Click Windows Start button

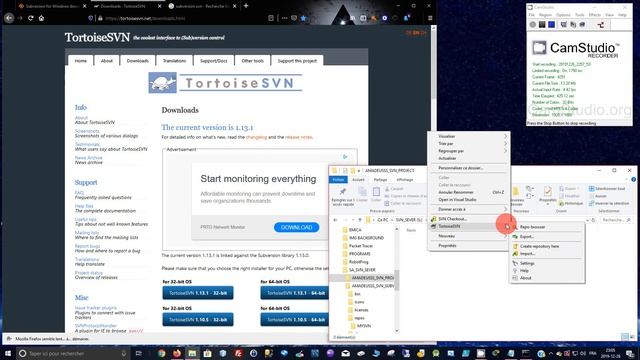point(8,353)
